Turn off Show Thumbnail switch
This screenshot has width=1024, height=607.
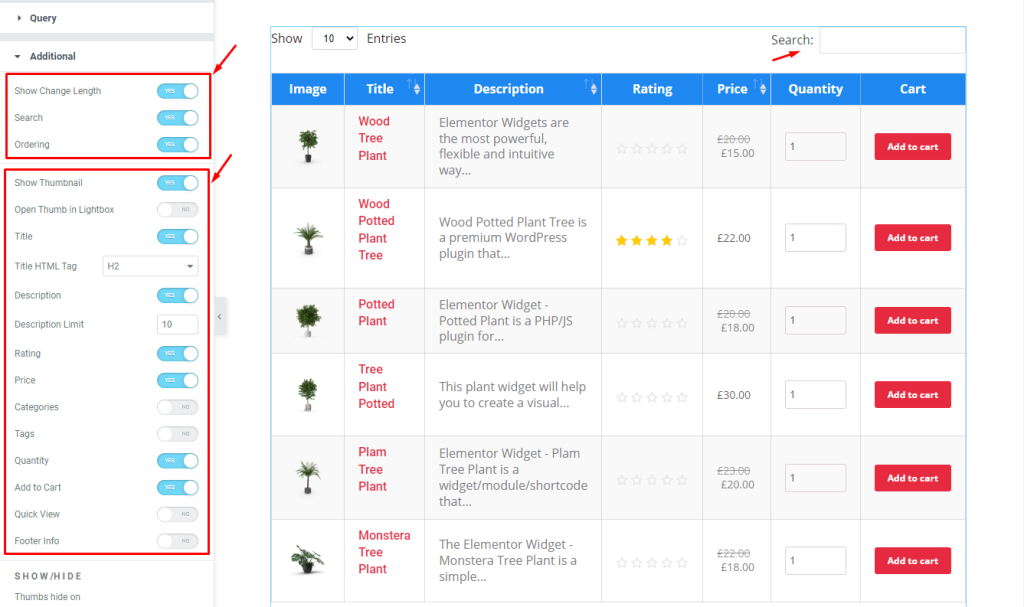tap(178, 183)
